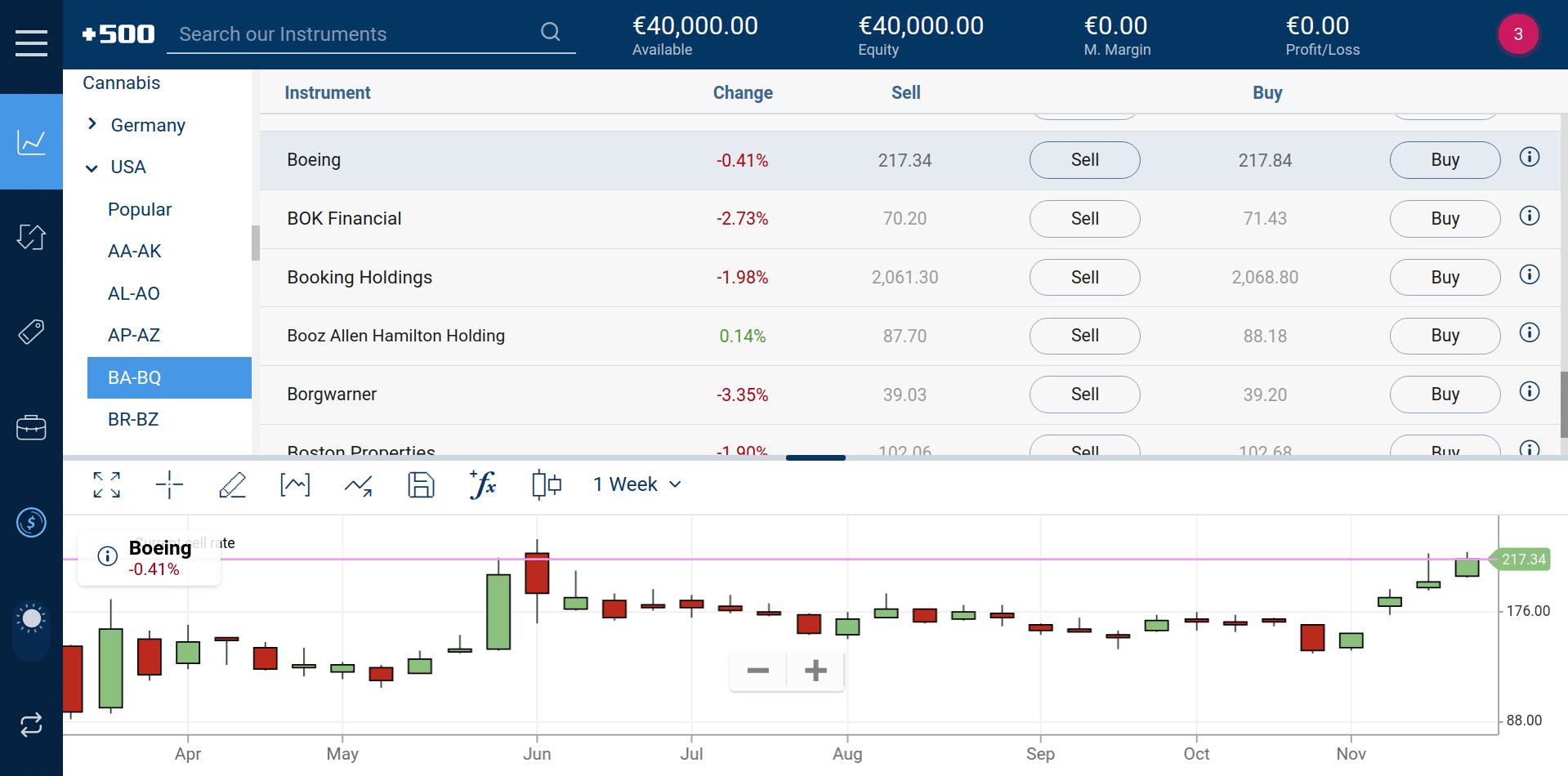
Task: Select the pencil drawing tool
Action: [232, 484]
